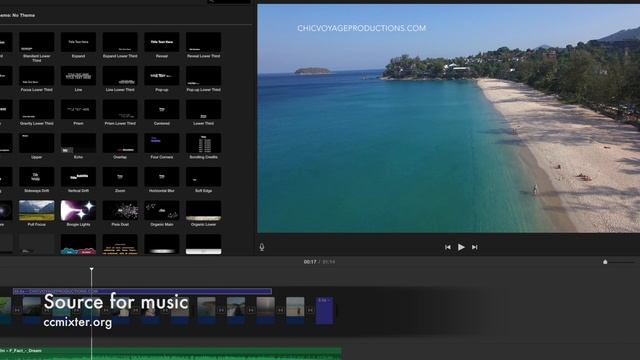The width and height of the screenshot is (640, 360).
Task: Select the plain Lower Third title
Action: (x=203, y=110)
